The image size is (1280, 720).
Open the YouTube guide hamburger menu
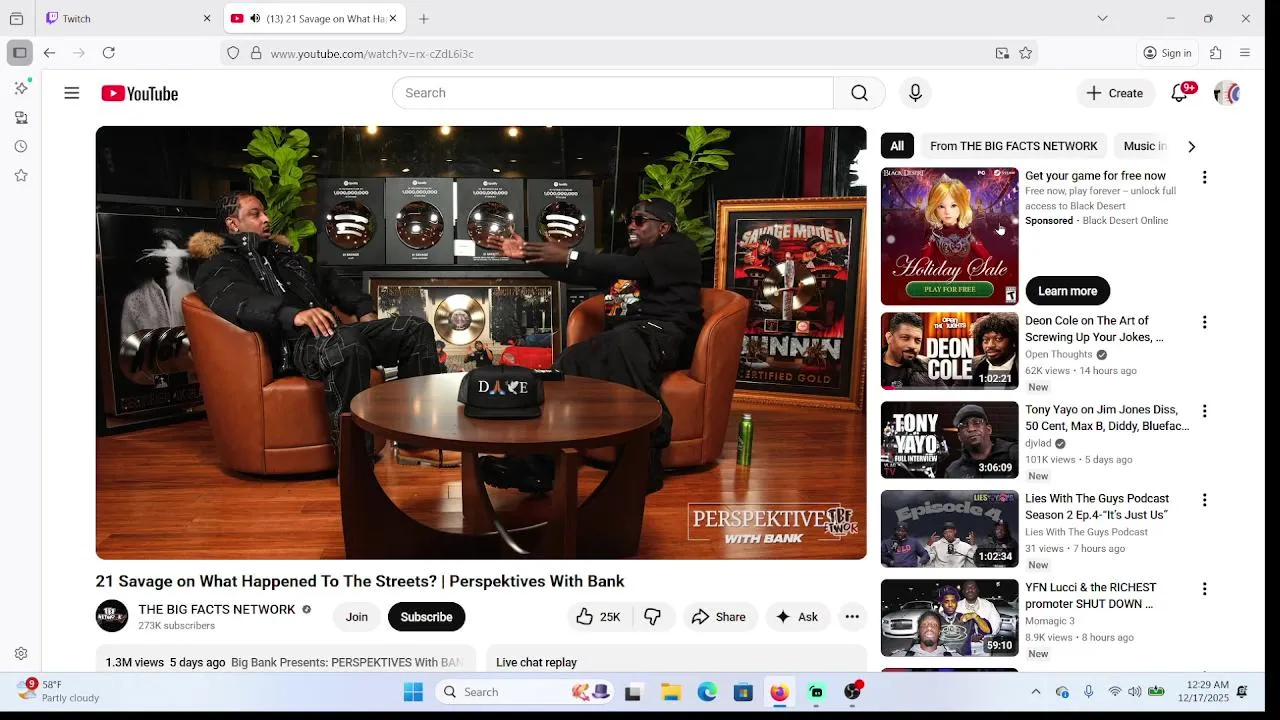(x=71, y=93)
